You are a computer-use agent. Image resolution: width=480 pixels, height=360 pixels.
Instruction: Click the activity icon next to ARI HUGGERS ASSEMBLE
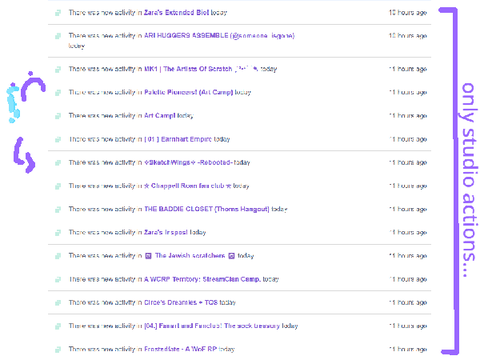tap(58, 36)
